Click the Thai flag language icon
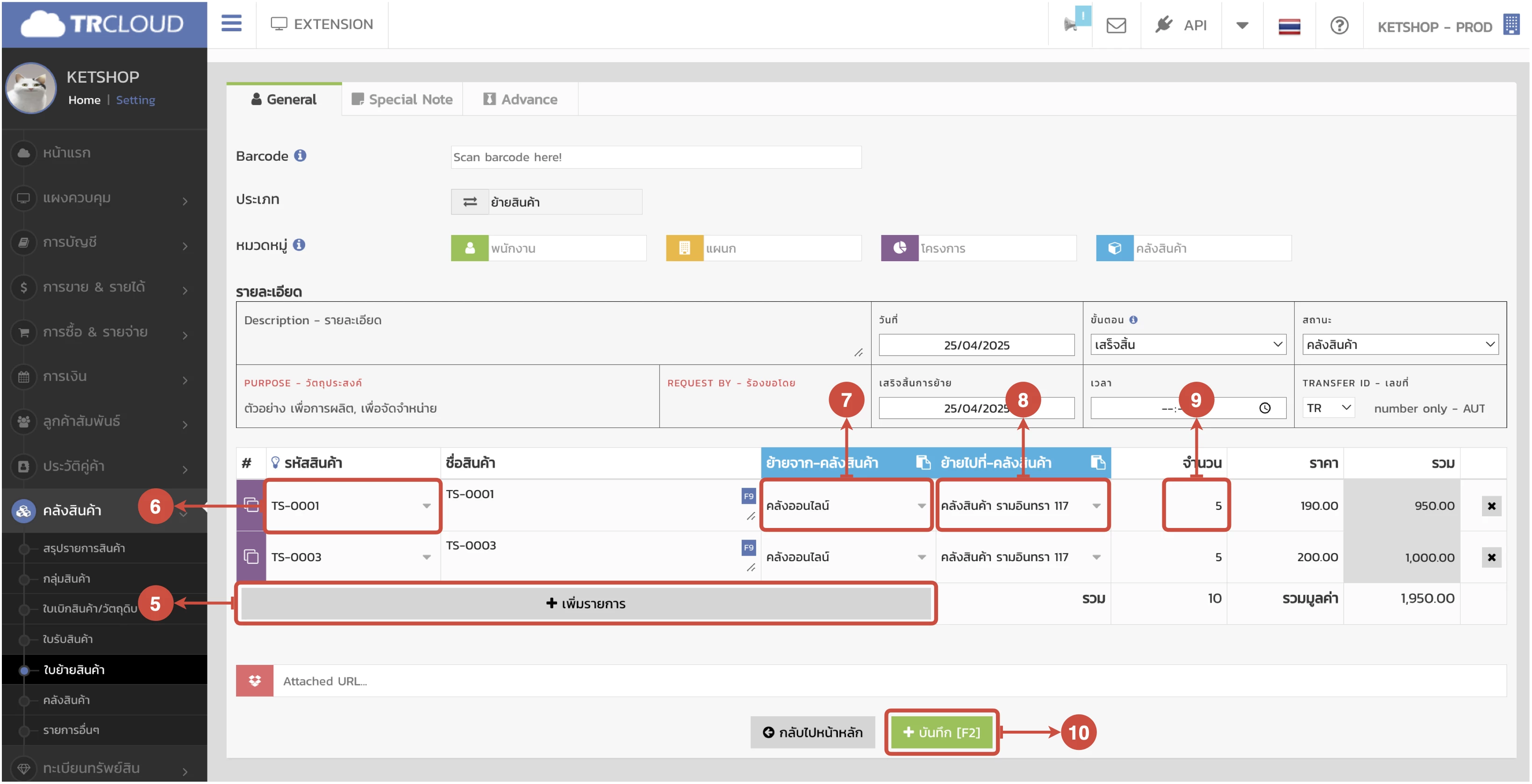The height and width of the screenshot is (784, 1532). [x=1289, y=26]
